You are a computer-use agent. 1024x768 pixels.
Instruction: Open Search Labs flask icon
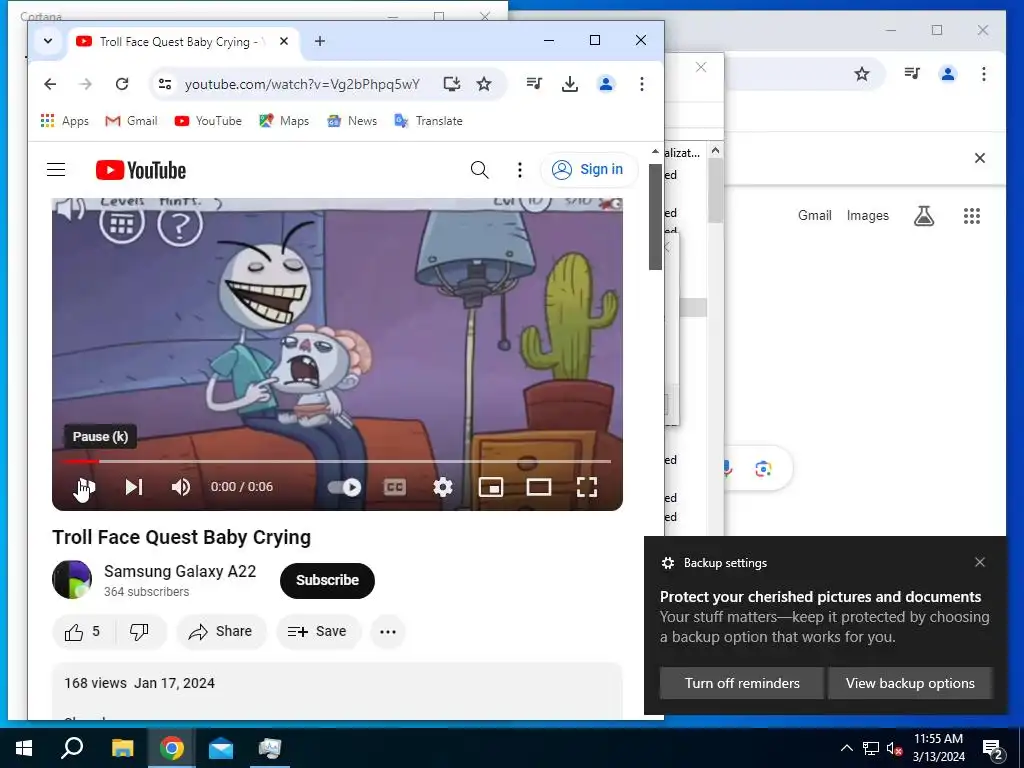pos(923,216)
